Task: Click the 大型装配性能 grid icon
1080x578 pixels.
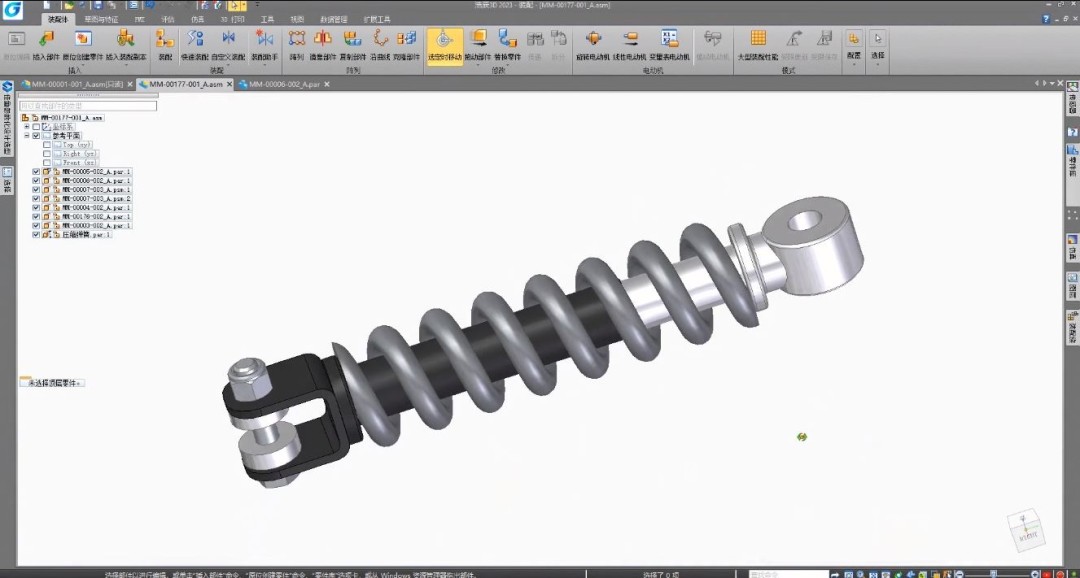Action: click(x=758, y=40)
